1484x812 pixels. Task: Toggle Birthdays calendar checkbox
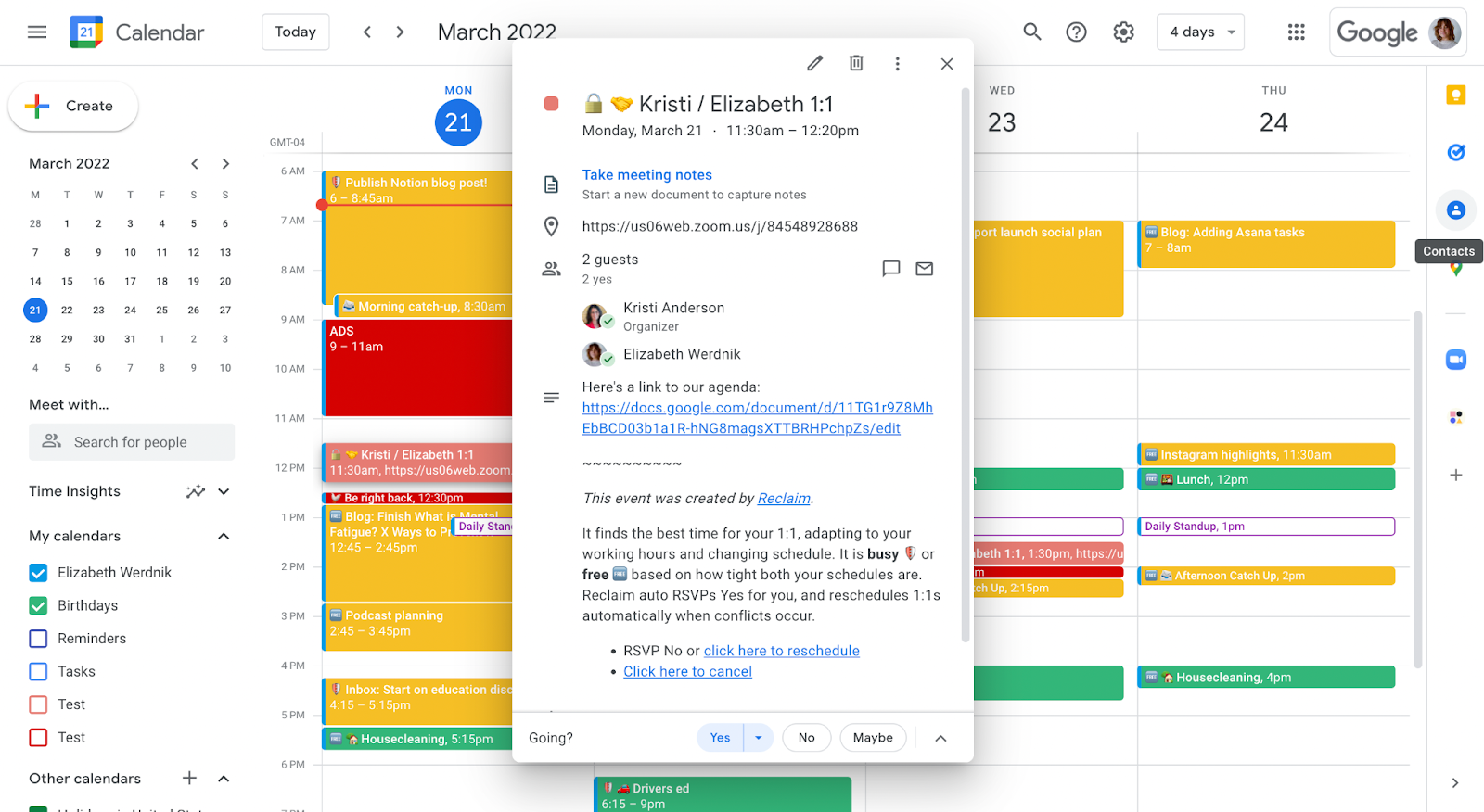(38, 605)
